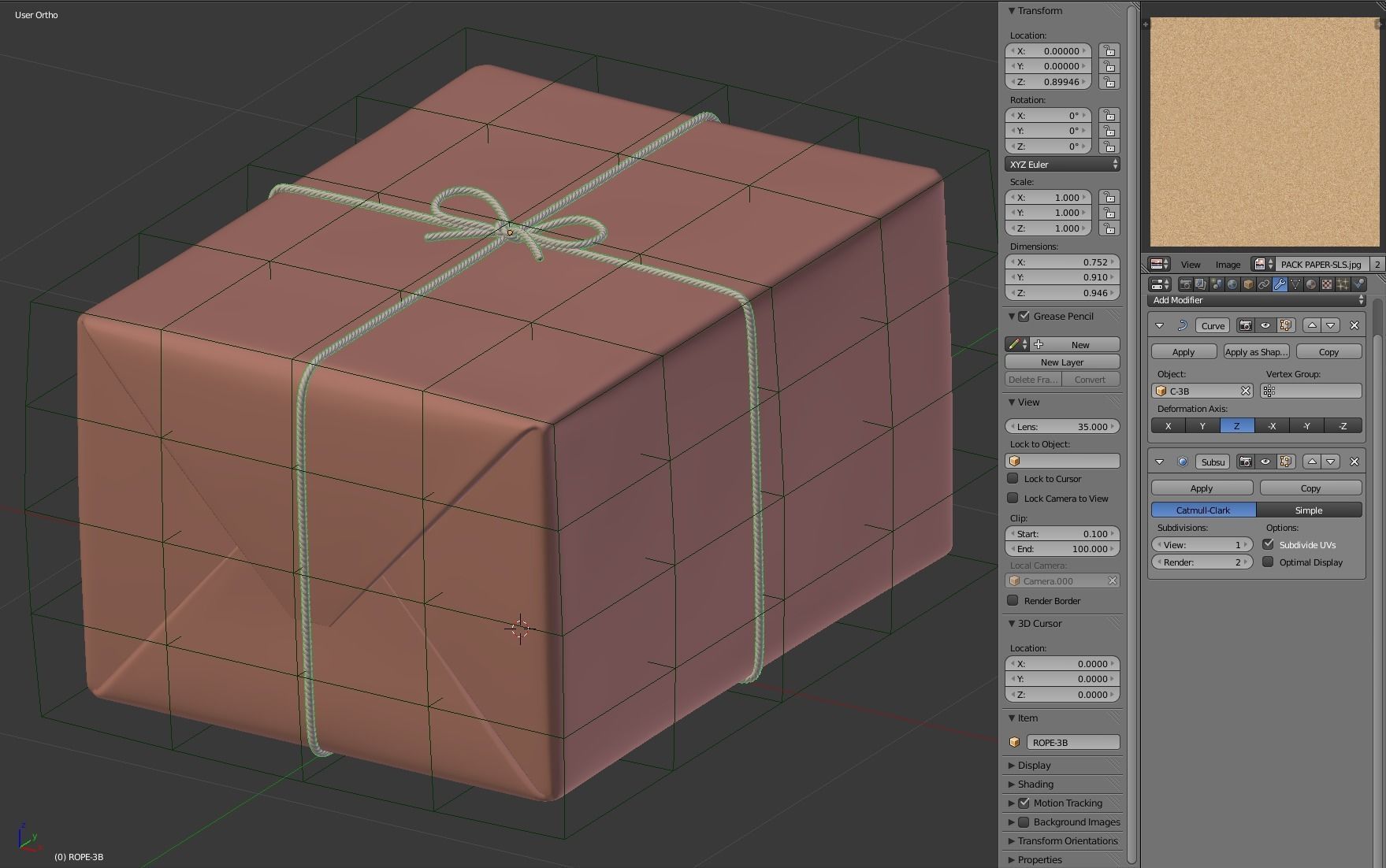The image size is (1386, 868).
Task: Remove the Curve modifier with its X
Action: (1354, 325)
